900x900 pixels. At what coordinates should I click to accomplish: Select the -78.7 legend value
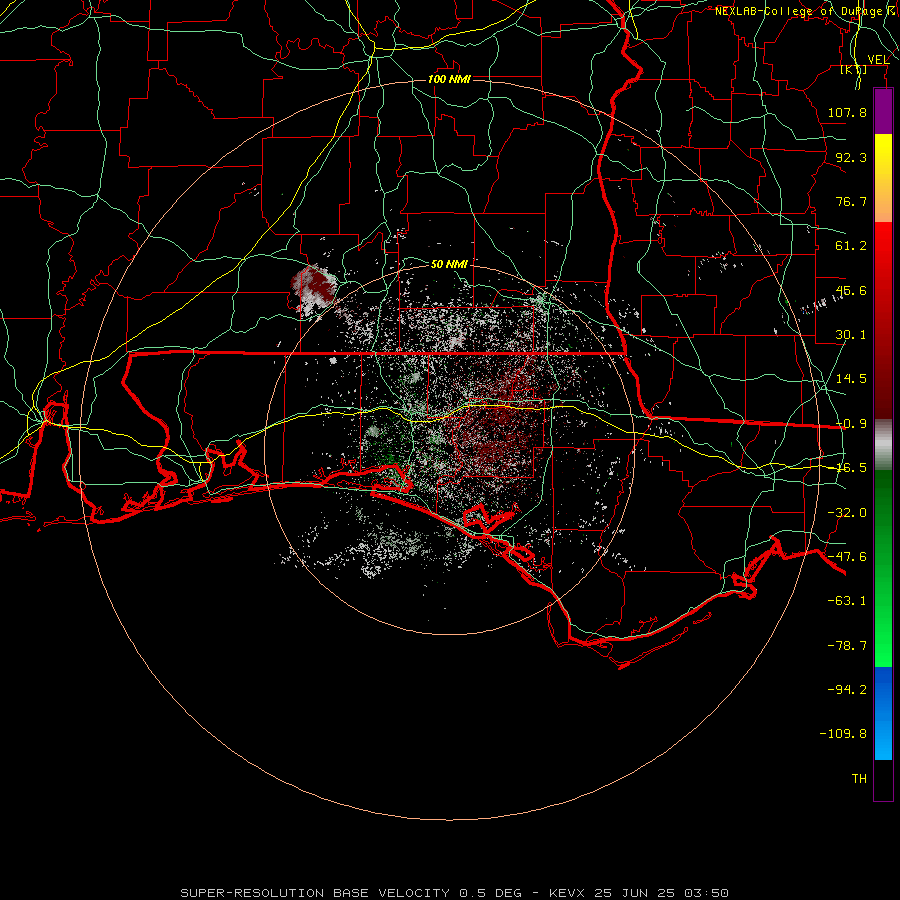(x=847, y=646)
